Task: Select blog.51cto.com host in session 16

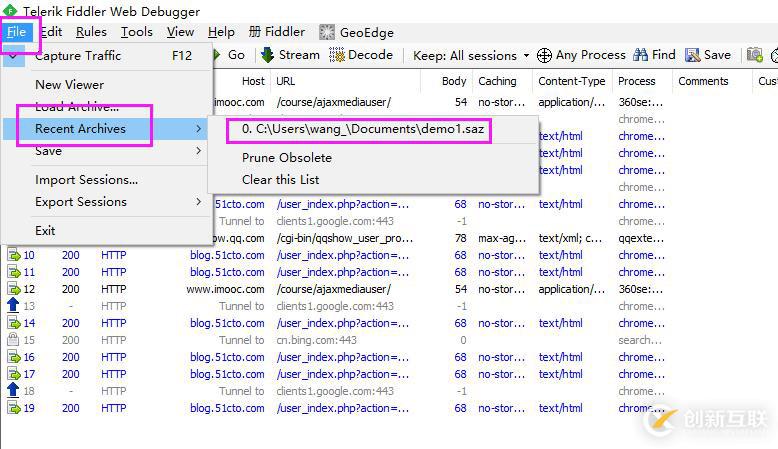Action: [227, 357]
